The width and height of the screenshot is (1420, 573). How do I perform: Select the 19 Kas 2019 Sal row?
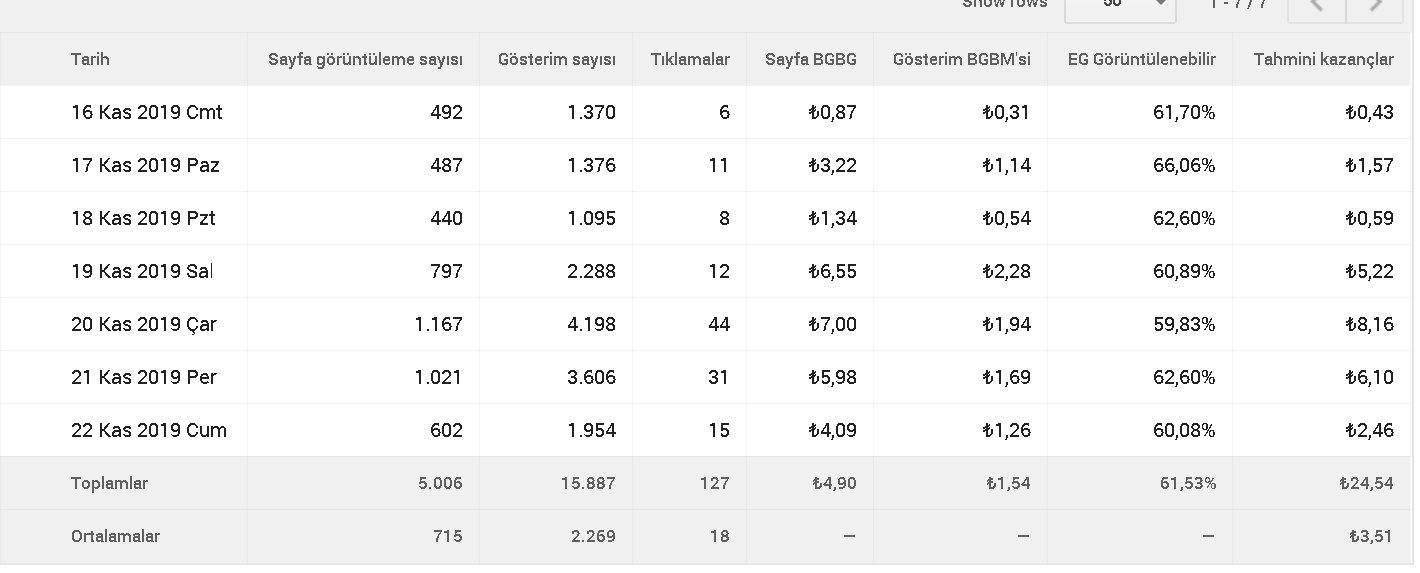pos(707,271)
